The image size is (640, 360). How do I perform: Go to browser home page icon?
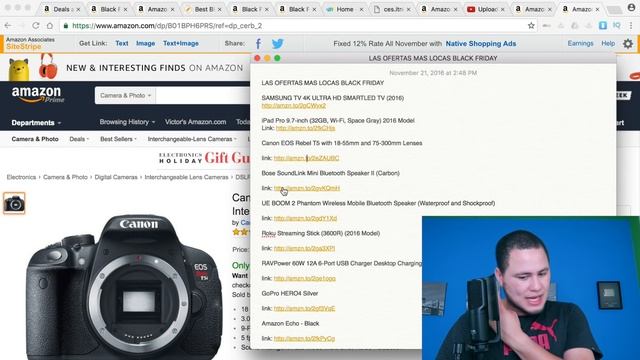pos(50,26)
